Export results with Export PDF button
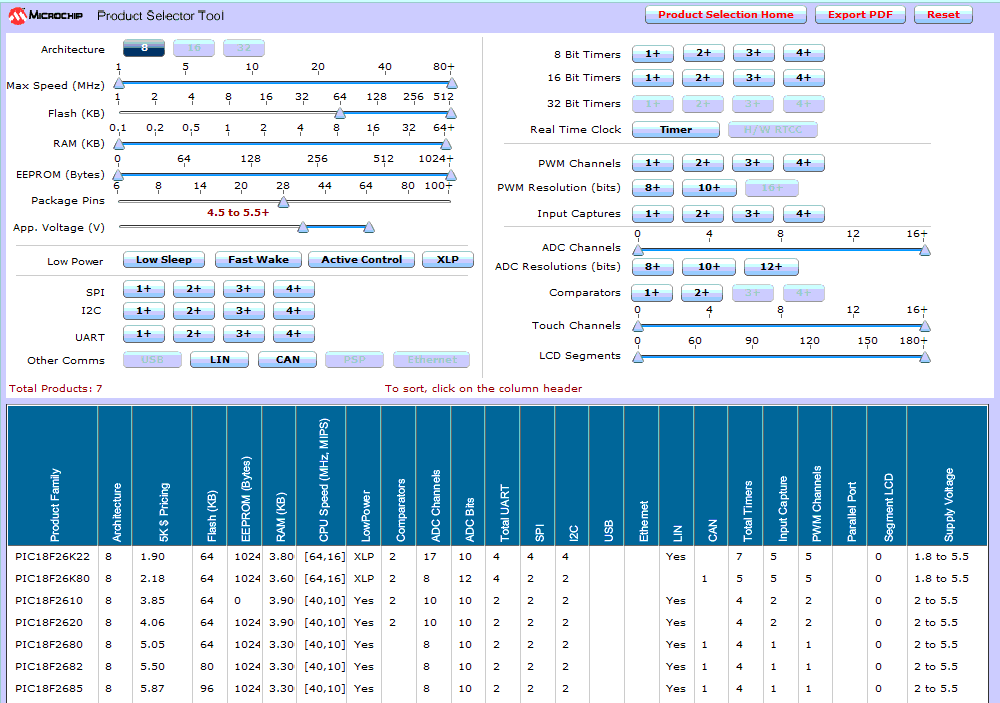This screenshot has width=1000, height=703. point(860,15)
